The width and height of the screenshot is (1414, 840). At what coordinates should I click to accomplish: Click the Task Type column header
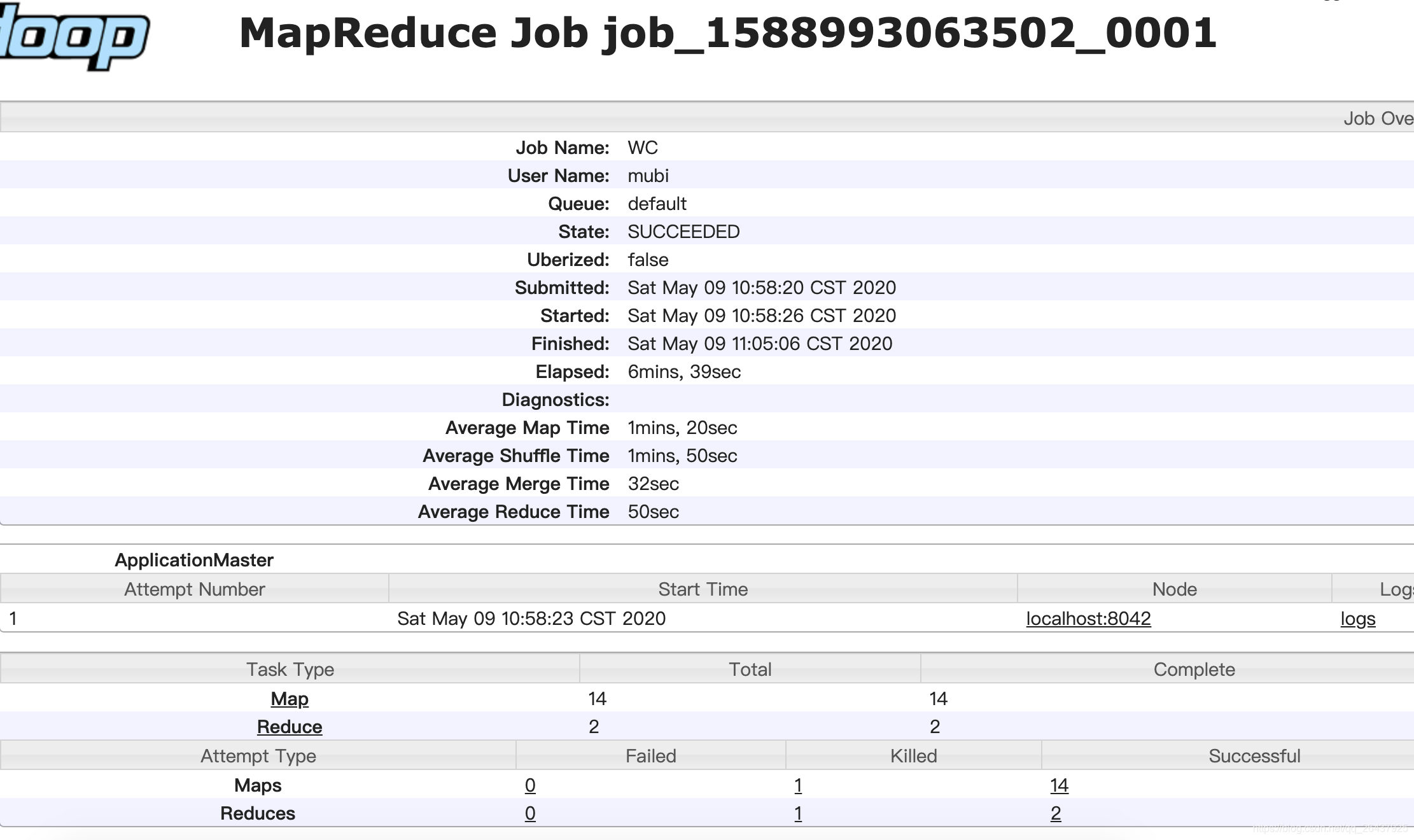pos(290,669)
